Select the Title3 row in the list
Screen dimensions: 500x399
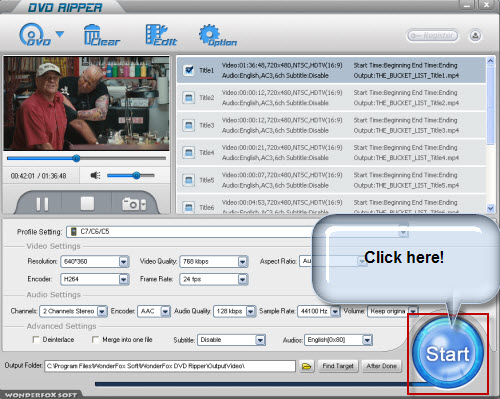pos(331,125)
